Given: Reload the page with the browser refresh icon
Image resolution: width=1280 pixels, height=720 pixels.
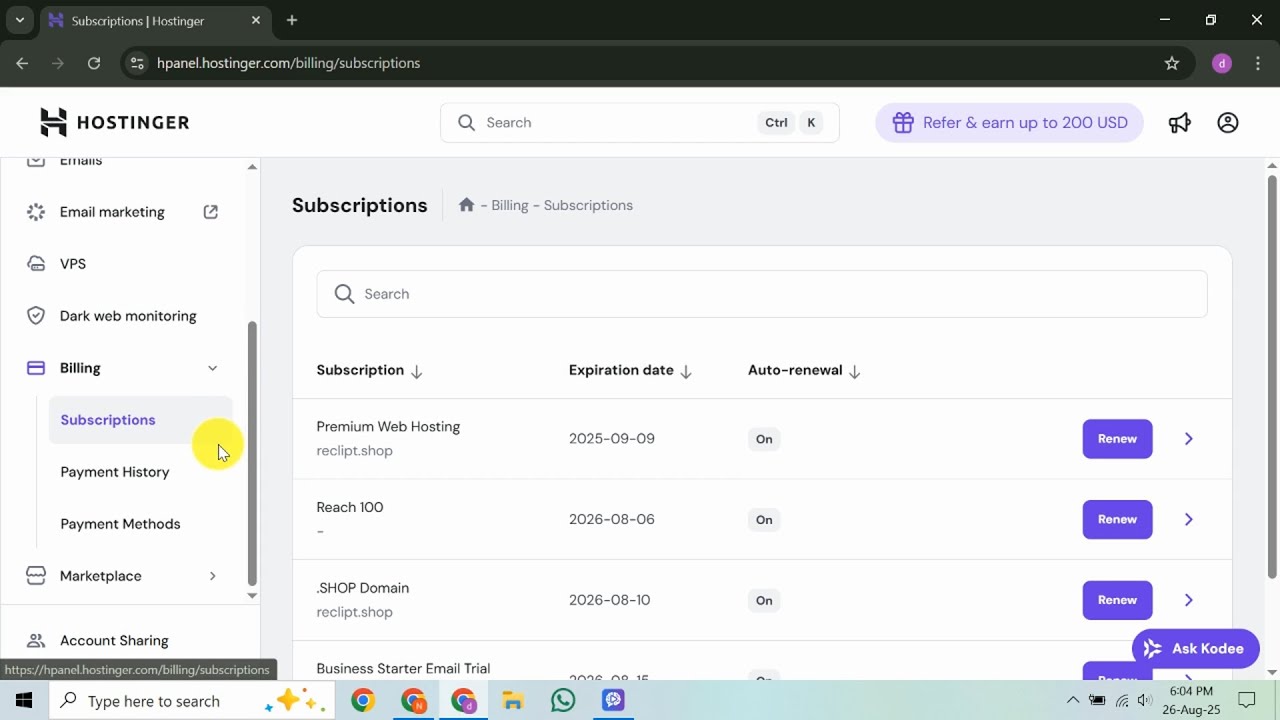Looking at the screenshot, I should tap(94, 63).
